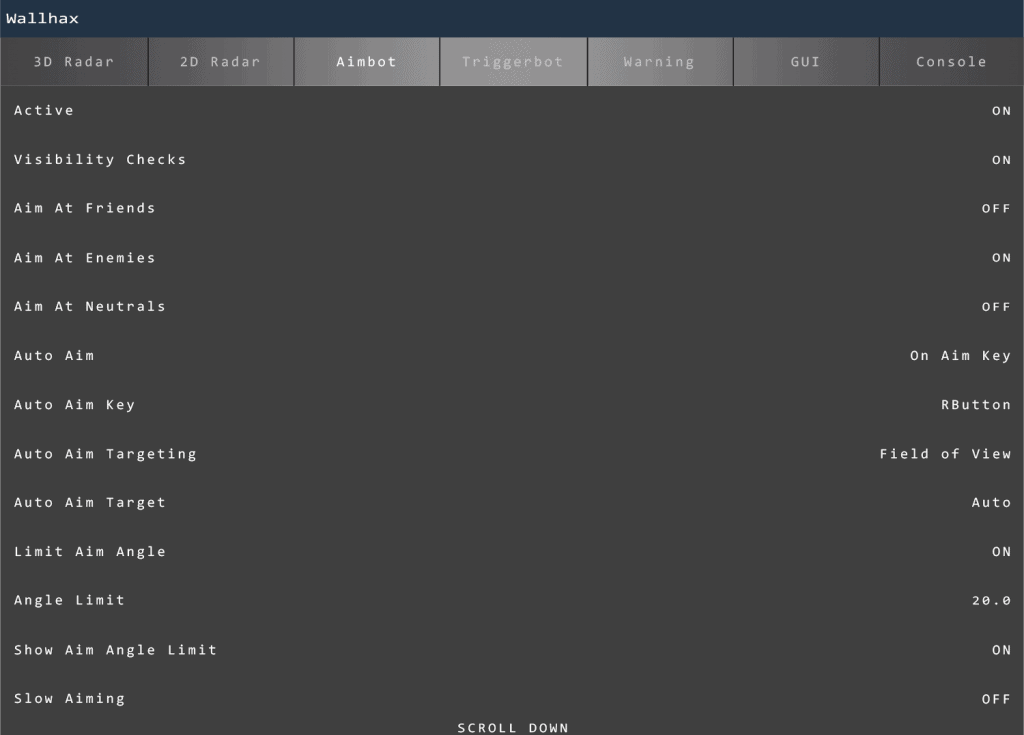Image resolution: width=1024 pixels, height=735 pixels.
Task: Toggle Aim At Neutrals OFF value
Action: (x=996, y=307)
